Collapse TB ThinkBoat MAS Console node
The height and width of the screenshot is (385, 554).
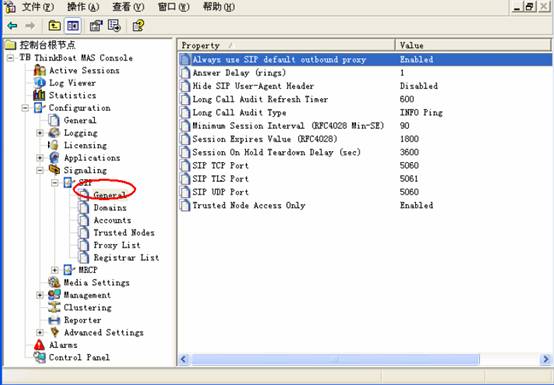(11, 58)
